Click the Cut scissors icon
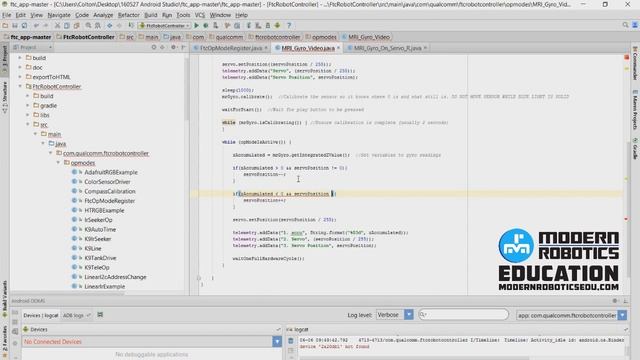Image resolution: width=640 pixels, height=360 pixels. (58, 25)
